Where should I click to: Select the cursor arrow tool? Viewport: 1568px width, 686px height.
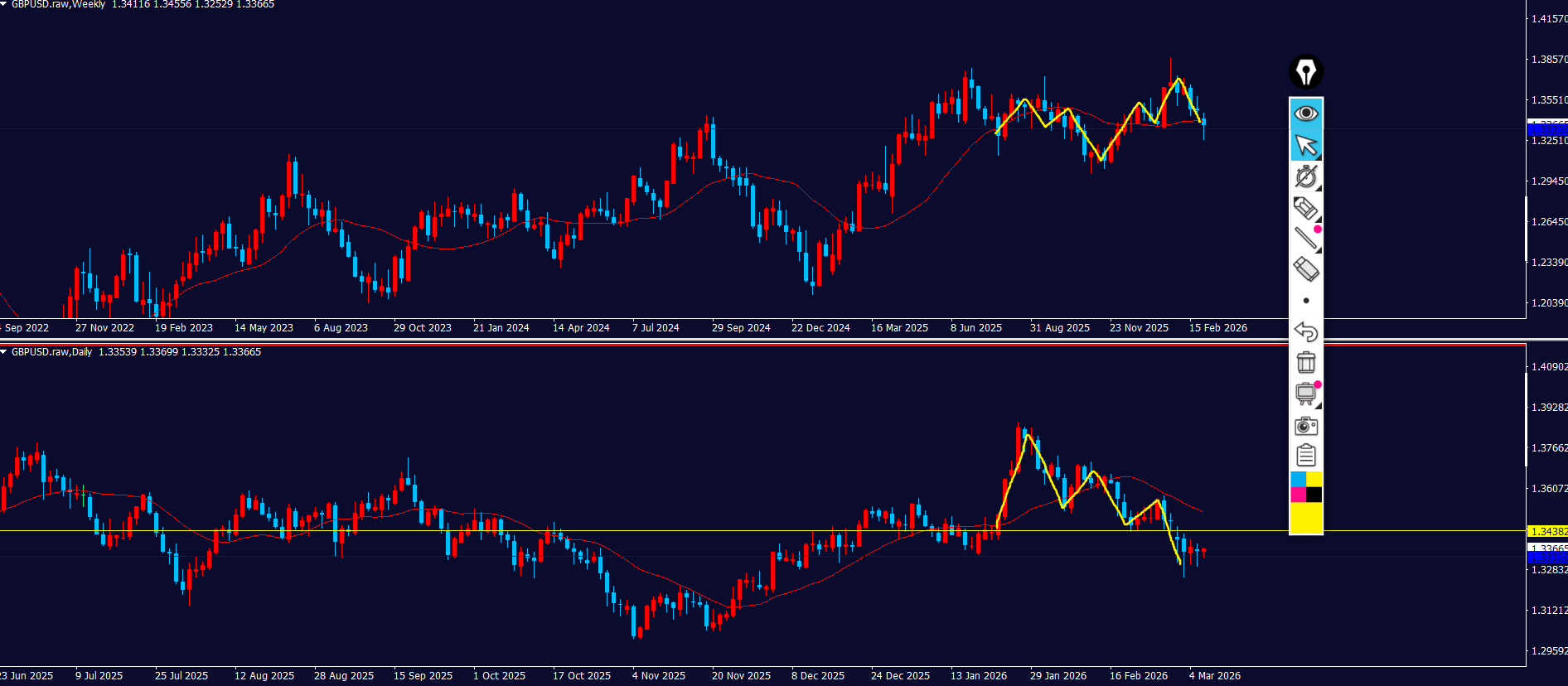click(1305, 145)
